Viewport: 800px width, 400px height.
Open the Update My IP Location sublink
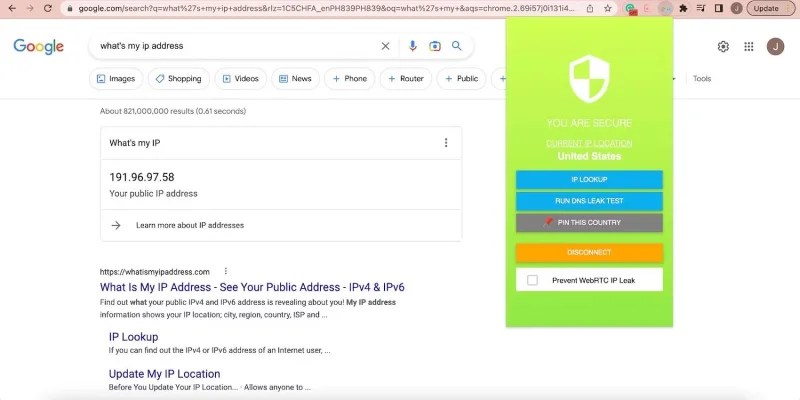(164, 374)
